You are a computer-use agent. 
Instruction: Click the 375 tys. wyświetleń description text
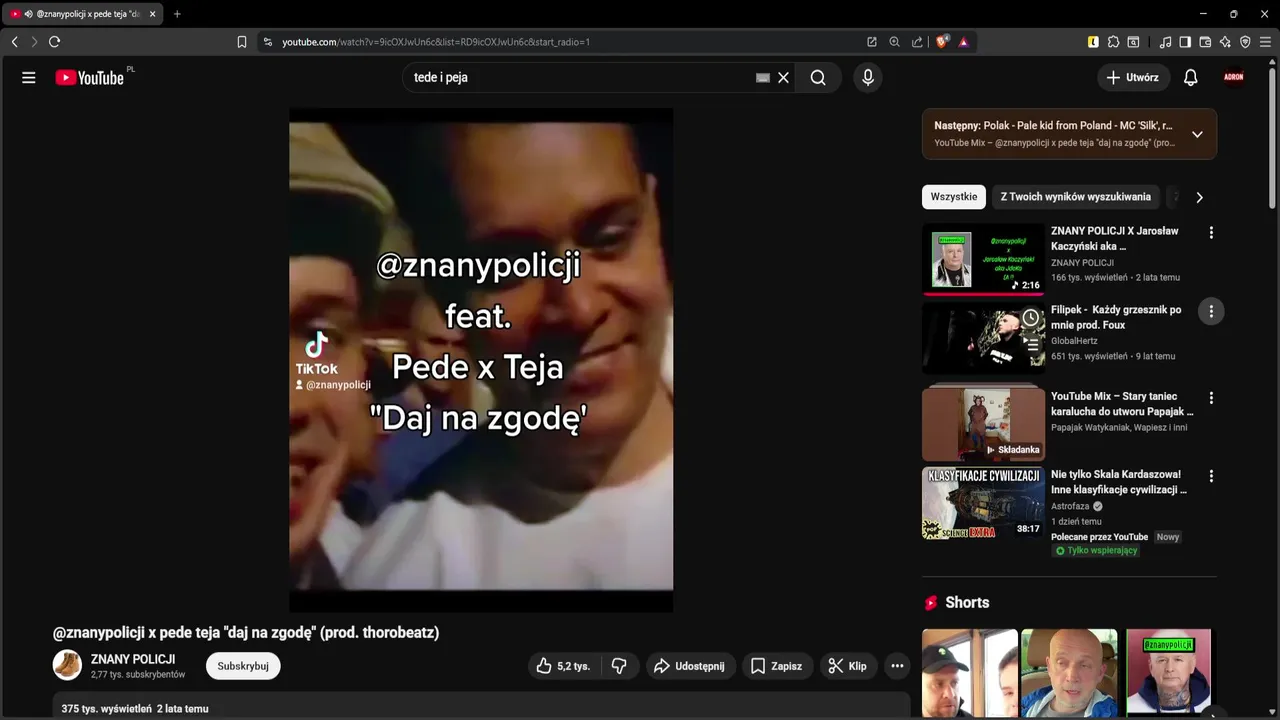pyautogui.click(x=135, y=709)
